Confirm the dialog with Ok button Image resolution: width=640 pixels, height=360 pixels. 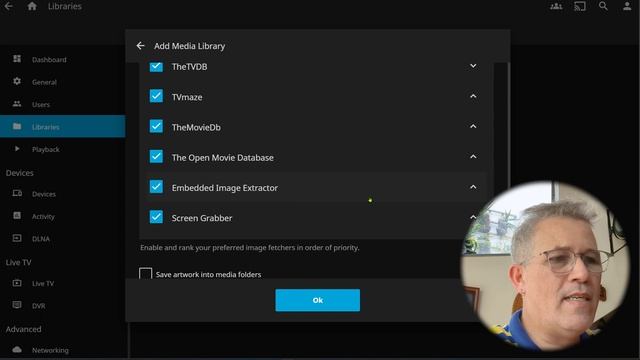318,300
